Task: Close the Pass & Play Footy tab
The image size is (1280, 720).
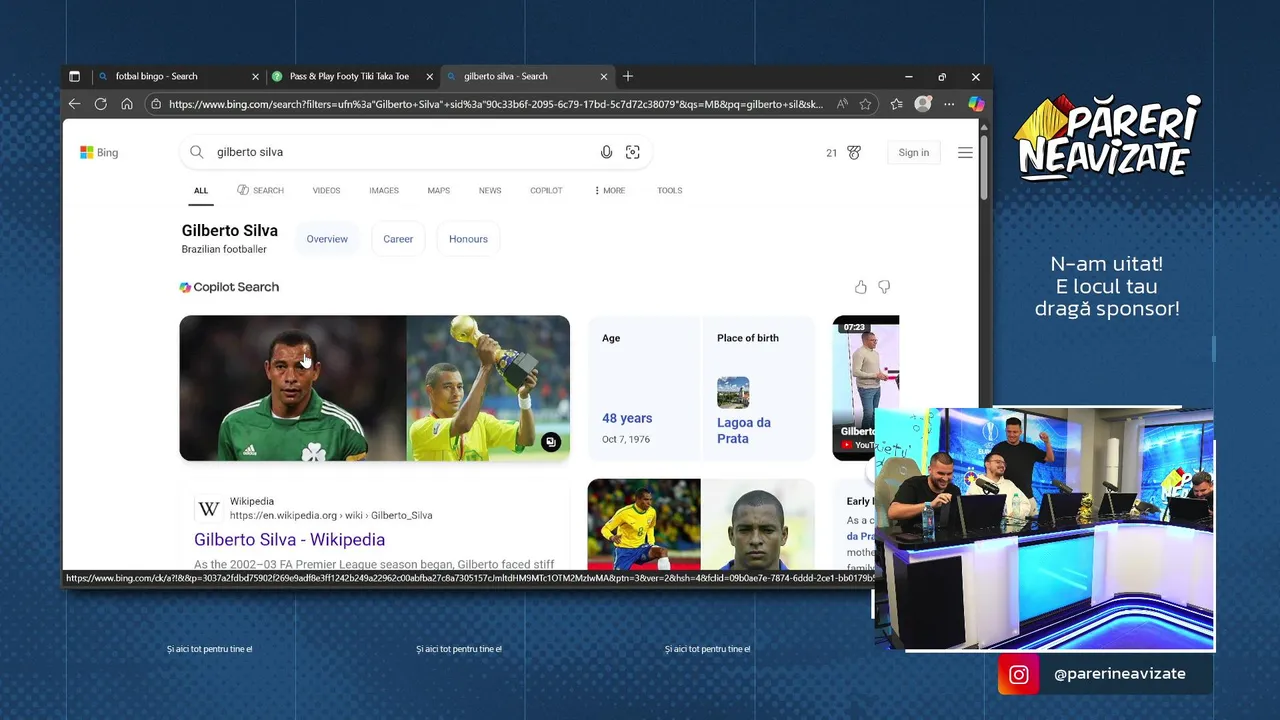Action: click(430, 76)
